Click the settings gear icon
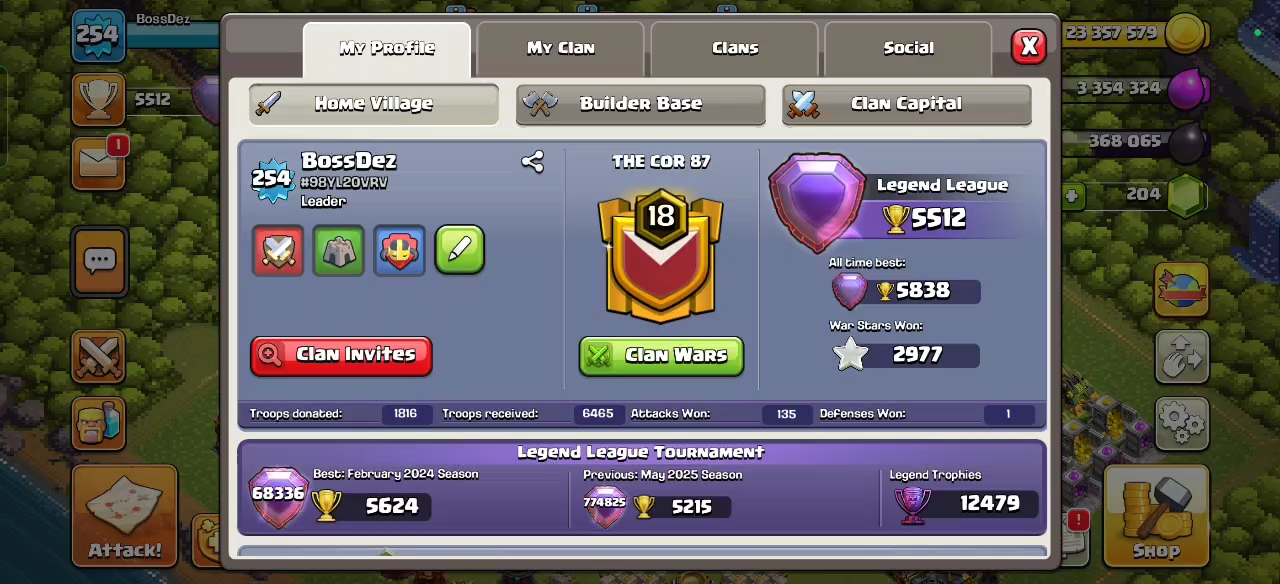The image size is (1280, 584). (x=1183, y=424)
